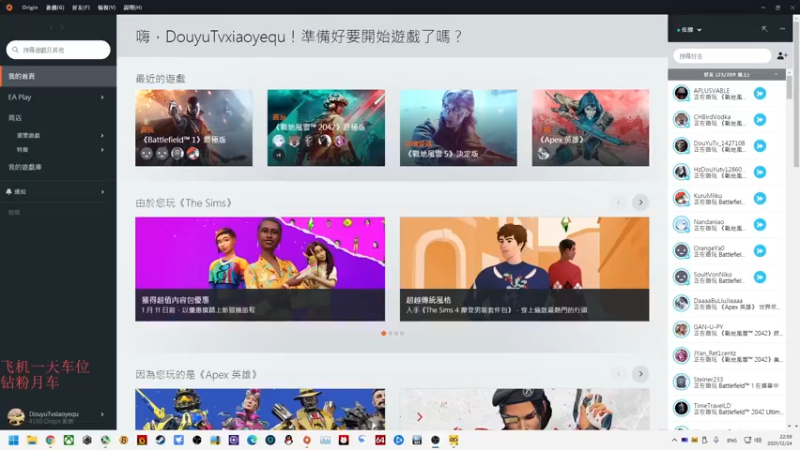Select the first carousel page dot
Image resolution: width=800 pixels, height=450 pixels.
coord(384,333)
